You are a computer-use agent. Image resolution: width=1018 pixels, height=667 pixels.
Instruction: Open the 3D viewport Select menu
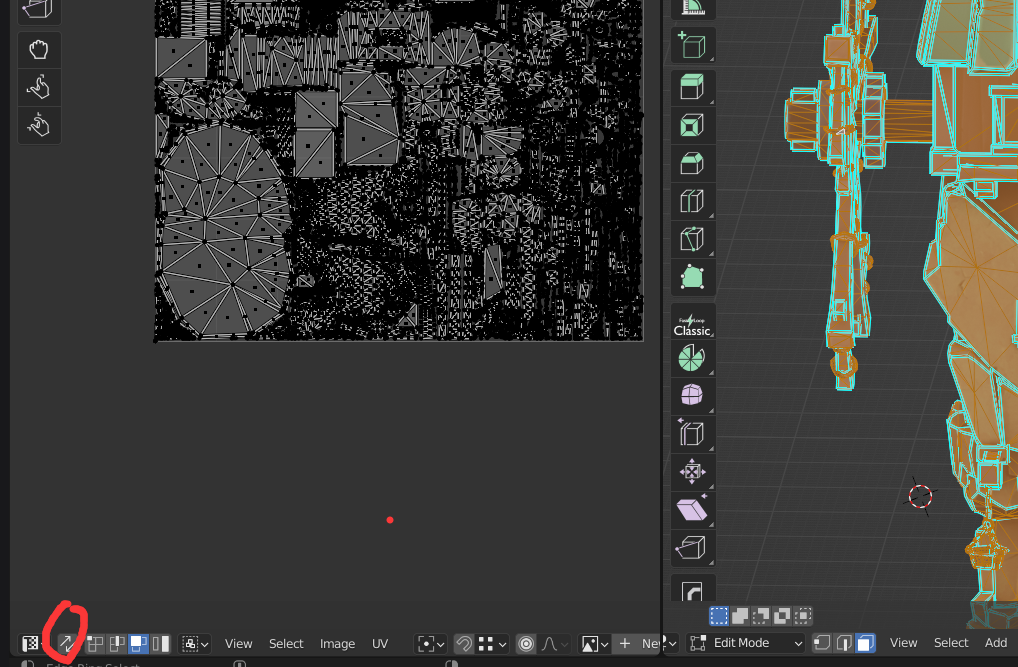tap(951, 643)
